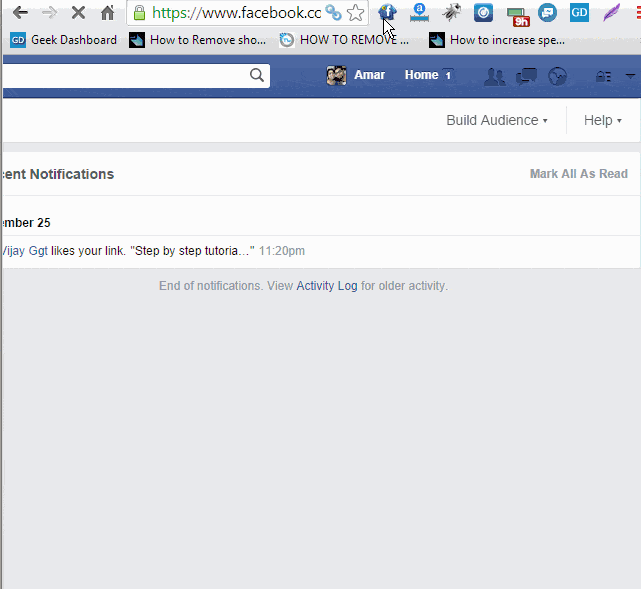Expand Help dropdown menu
The image size is (641, 589).
[x=603, y=120]
